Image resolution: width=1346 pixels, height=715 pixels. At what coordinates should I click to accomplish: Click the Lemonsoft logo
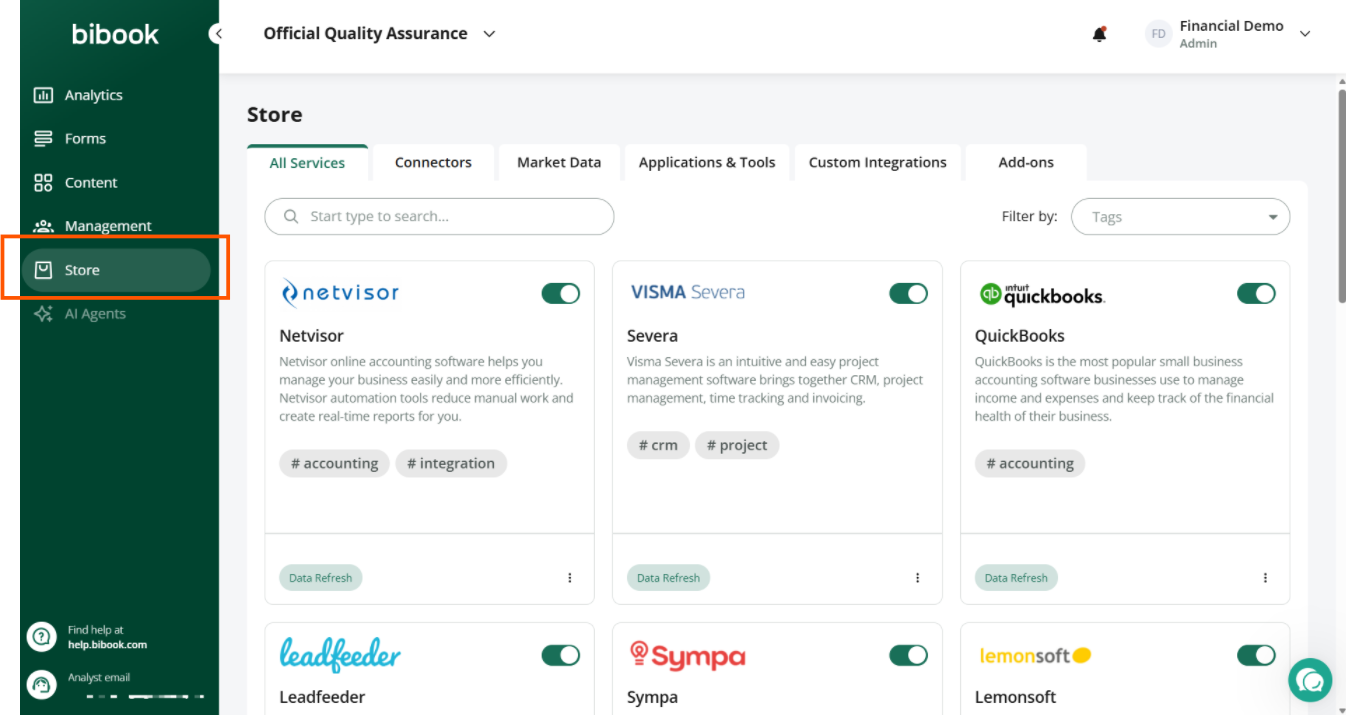coord(1035,656)
